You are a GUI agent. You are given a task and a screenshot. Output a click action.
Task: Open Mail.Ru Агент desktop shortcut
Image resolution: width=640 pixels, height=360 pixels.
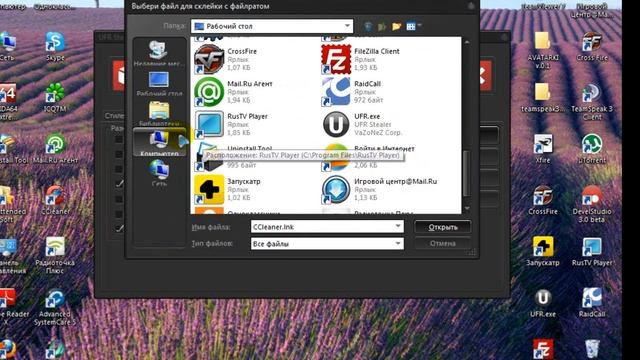pyautogui.click(x=55, y=149)
